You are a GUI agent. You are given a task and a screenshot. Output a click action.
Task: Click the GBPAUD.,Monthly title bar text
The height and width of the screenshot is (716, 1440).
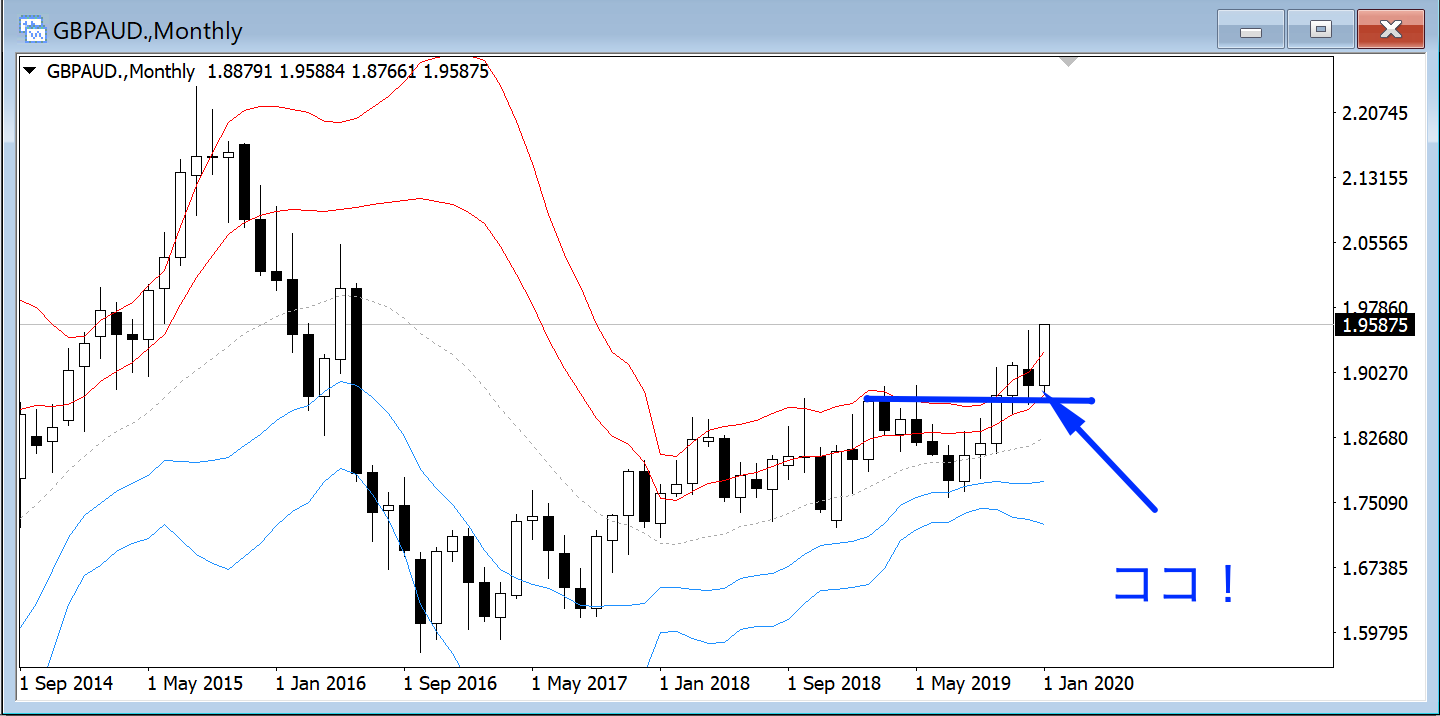point(148,31)
